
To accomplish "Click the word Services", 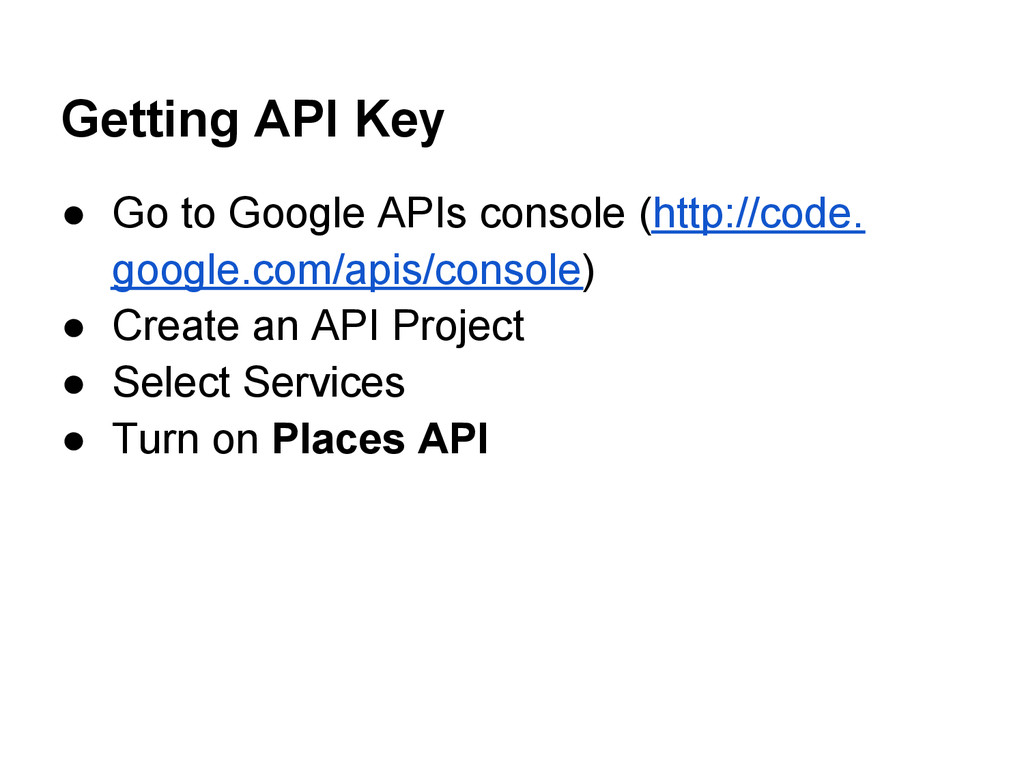I will 324,382.
